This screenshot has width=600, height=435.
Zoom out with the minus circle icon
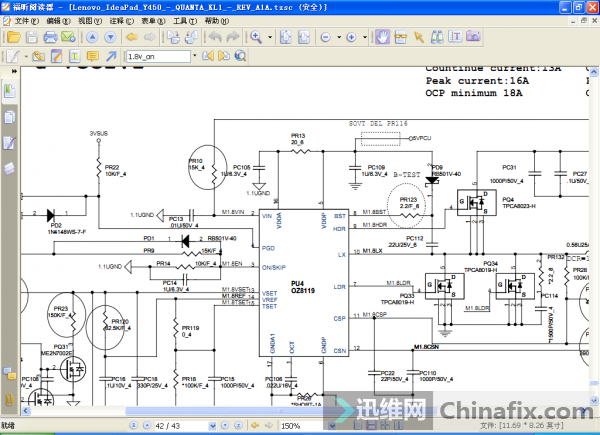326,37
